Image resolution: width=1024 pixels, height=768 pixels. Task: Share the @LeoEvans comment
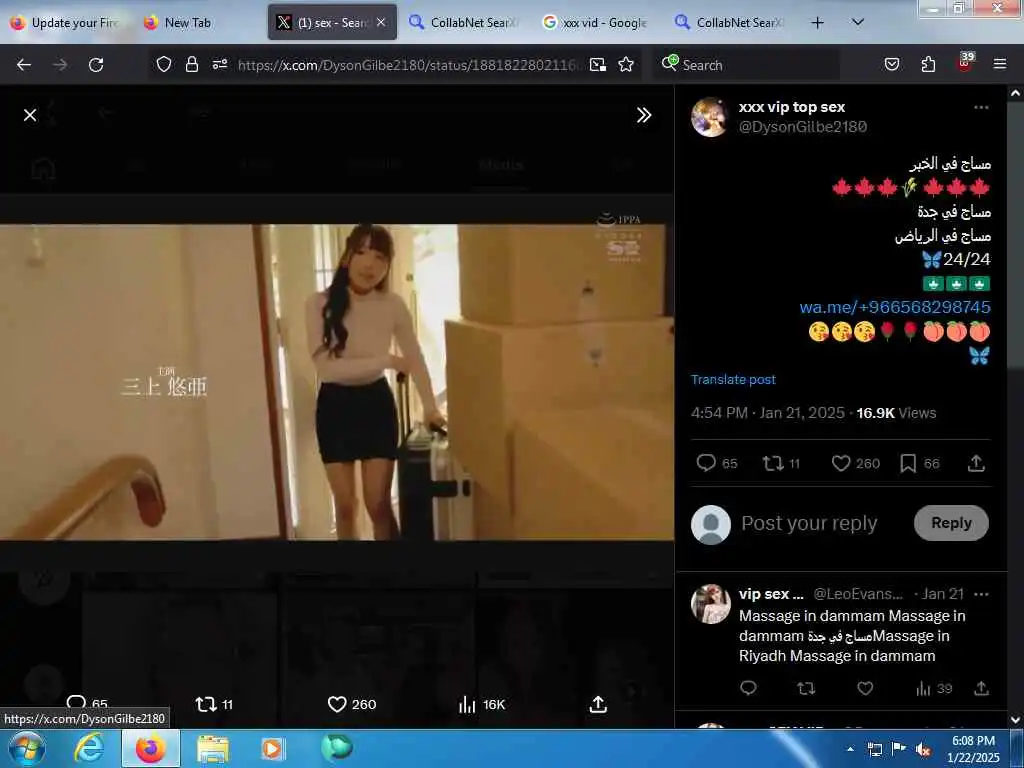pos(981,688)
